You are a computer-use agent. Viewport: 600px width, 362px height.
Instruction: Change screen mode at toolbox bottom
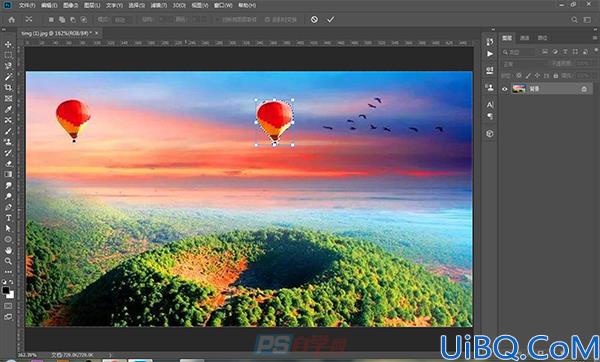[x=8, y=317]
